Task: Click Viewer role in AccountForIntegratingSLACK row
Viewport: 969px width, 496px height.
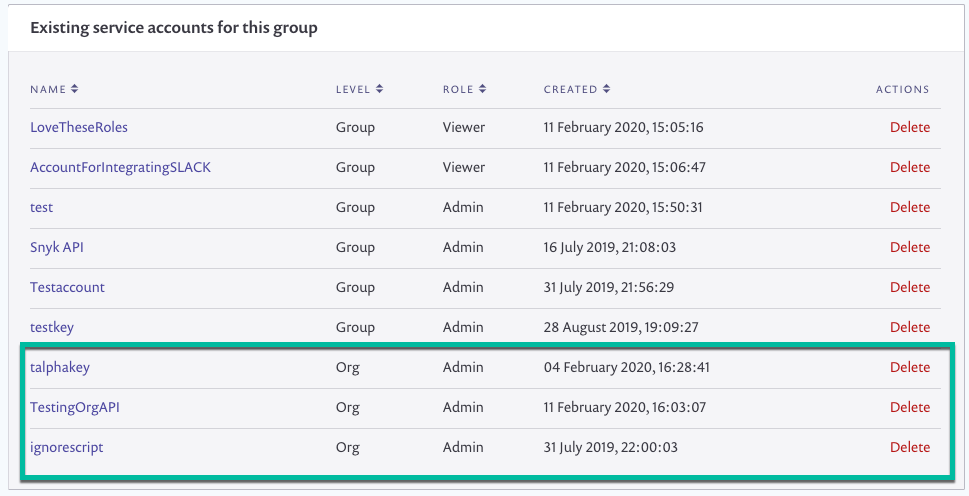Action: tap(463, 167)
